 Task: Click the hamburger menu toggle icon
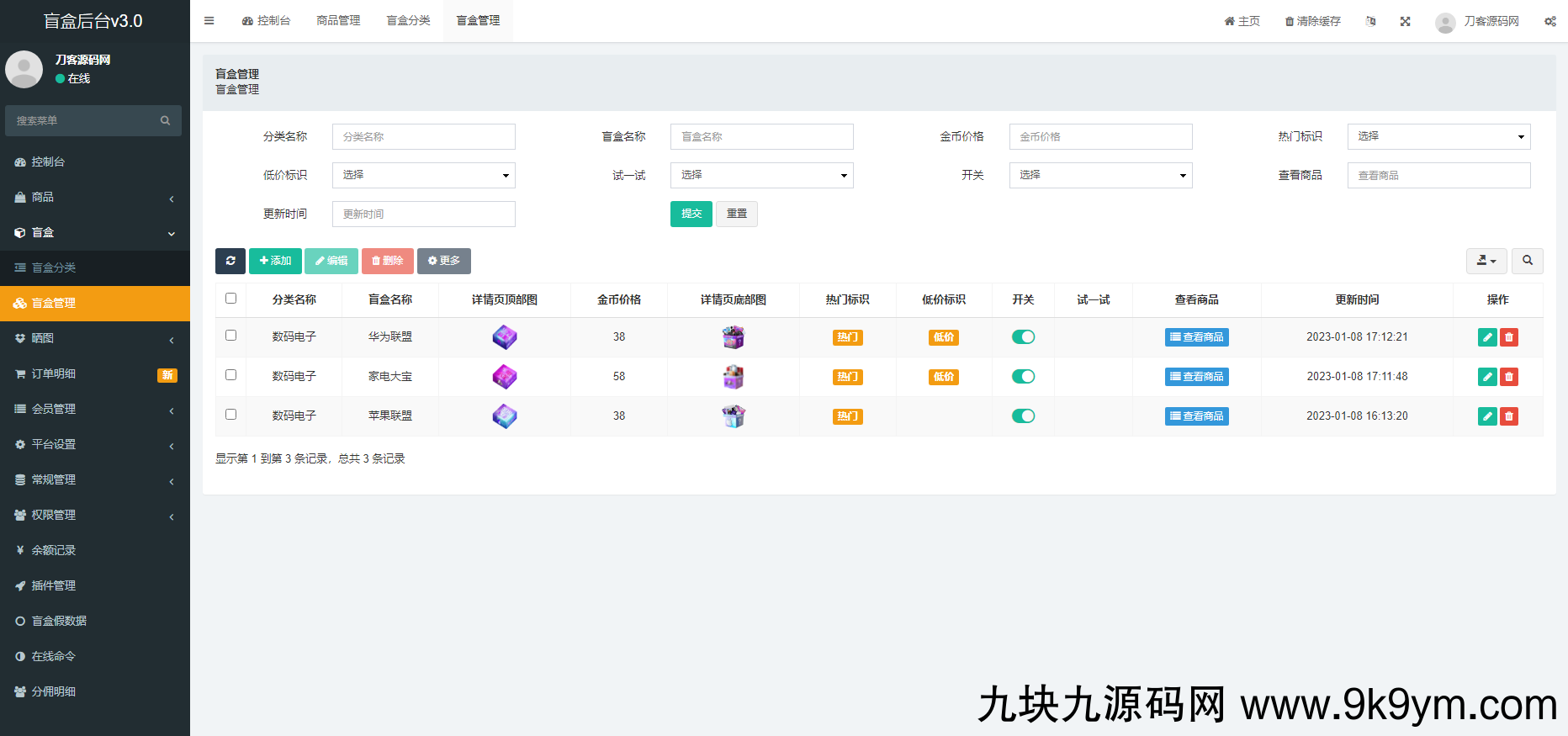[x=209, y=21]
